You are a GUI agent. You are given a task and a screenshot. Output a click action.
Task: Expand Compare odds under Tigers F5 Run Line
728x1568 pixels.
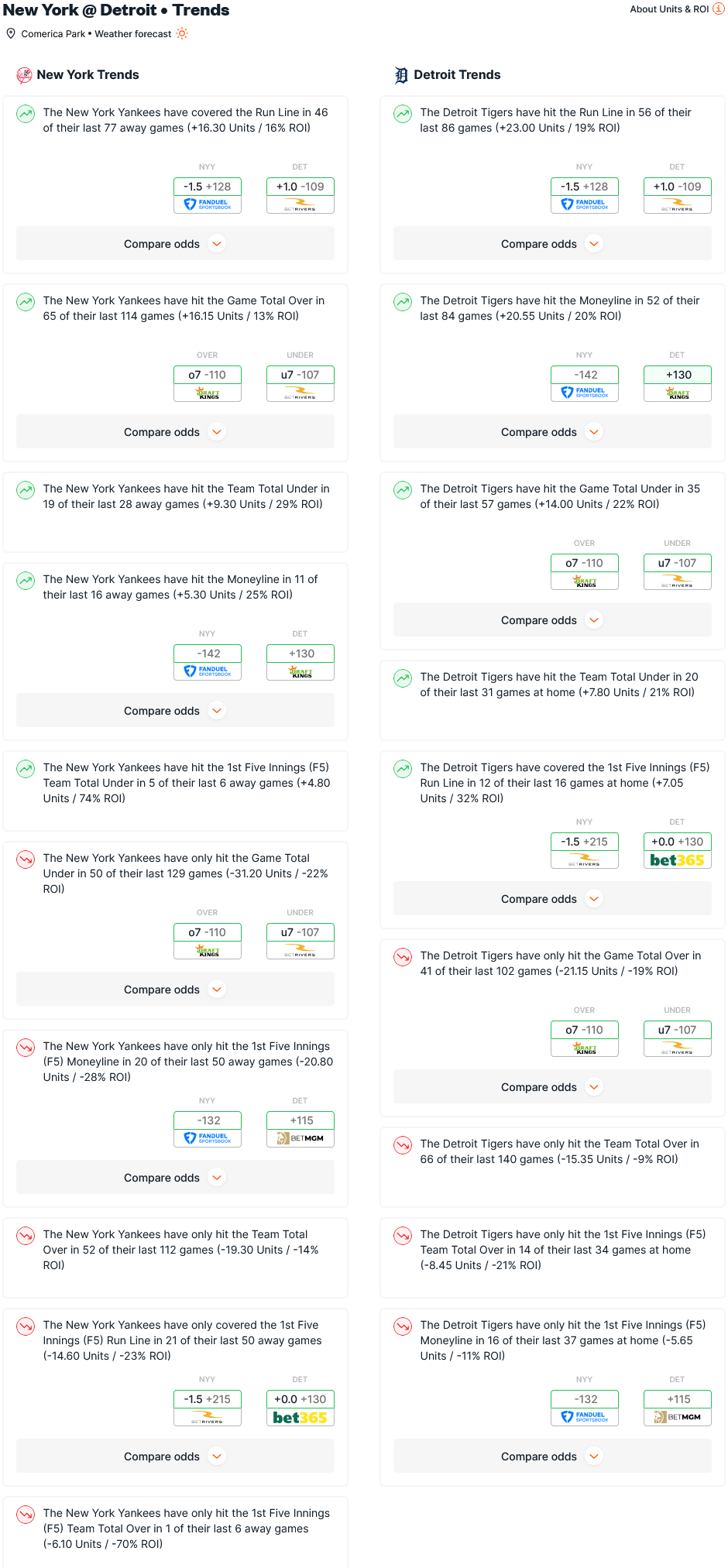(552, 899)
